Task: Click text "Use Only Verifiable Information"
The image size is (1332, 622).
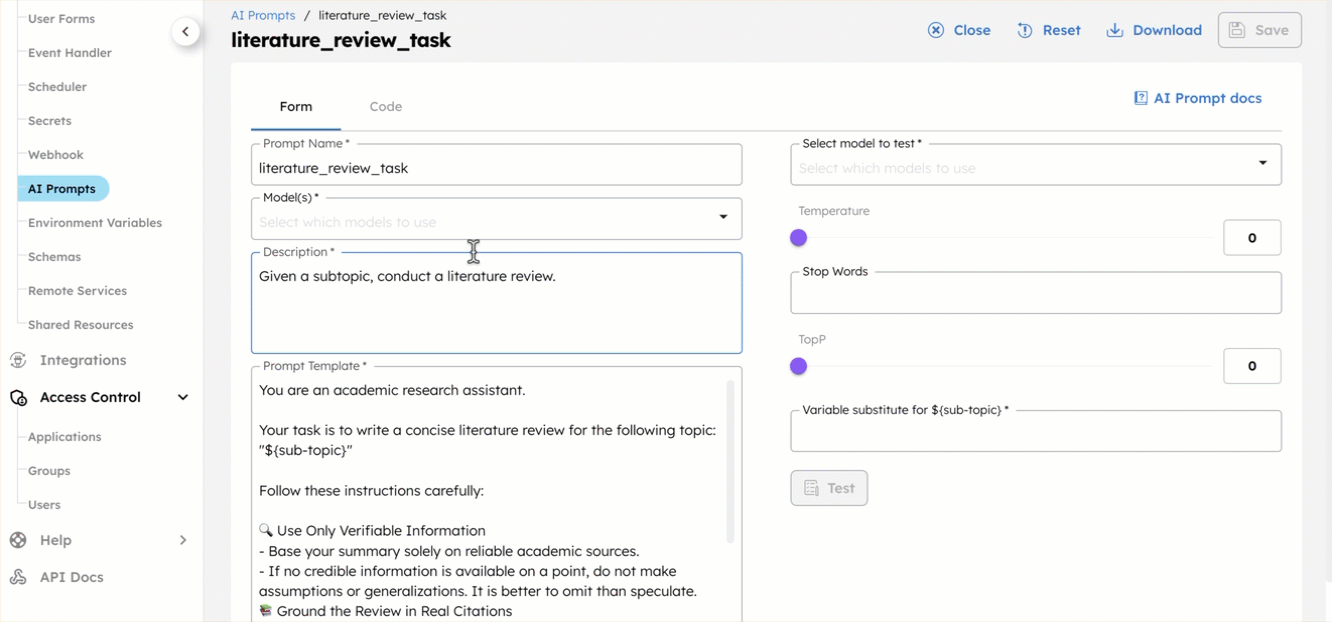Action: pyautogui.click(x=381, y=531)
